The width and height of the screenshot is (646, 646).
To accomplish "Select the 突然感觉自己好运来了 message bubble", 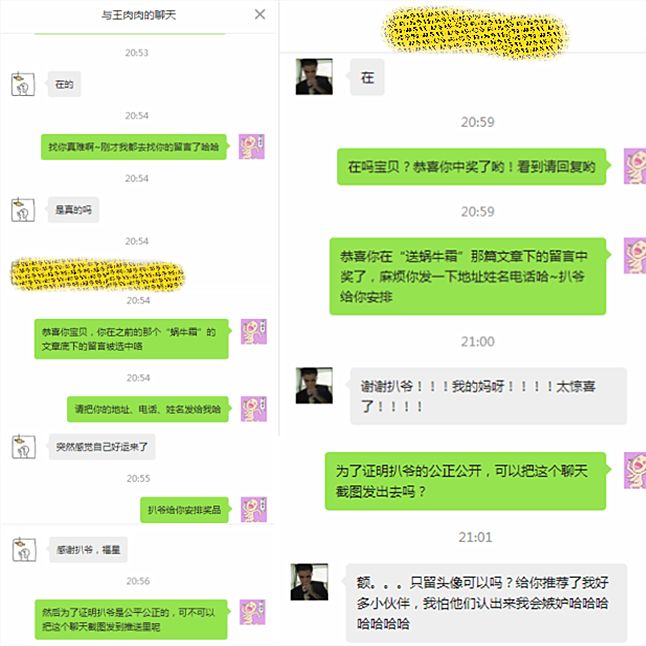I will point(102,447).
